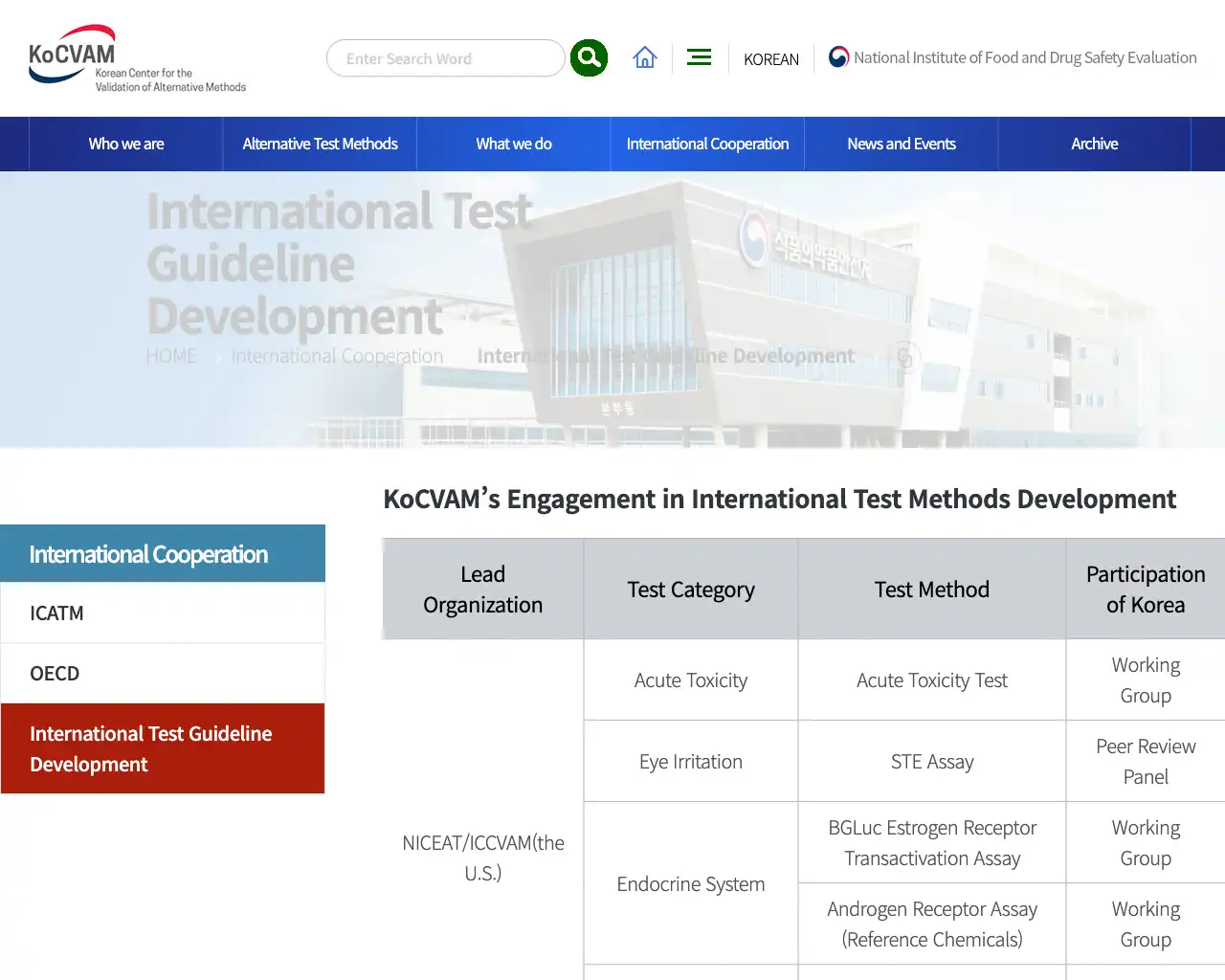Focus the Enter Search Word field

[446, 58]
